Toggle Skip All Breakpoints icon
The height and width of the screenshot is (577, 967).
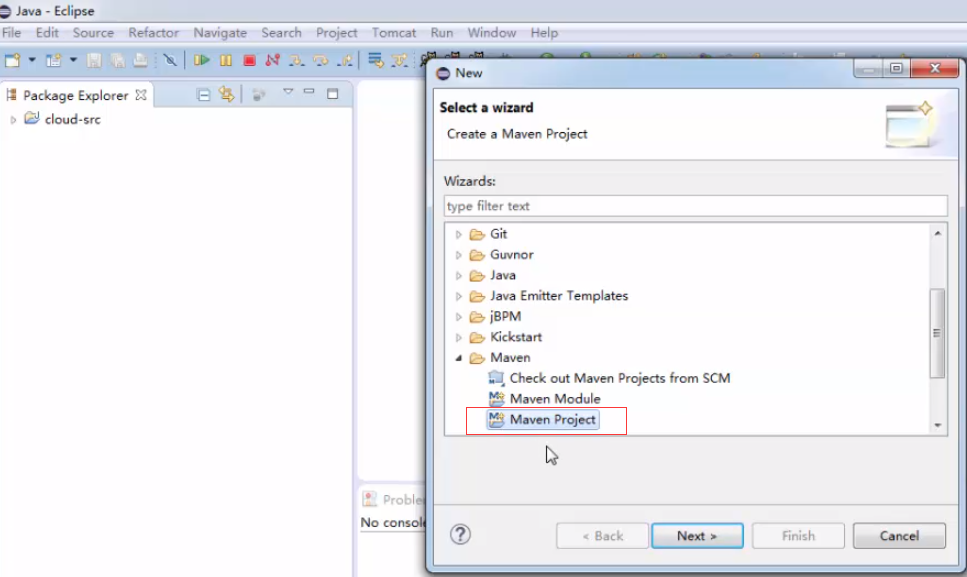[x=170, y=60]
